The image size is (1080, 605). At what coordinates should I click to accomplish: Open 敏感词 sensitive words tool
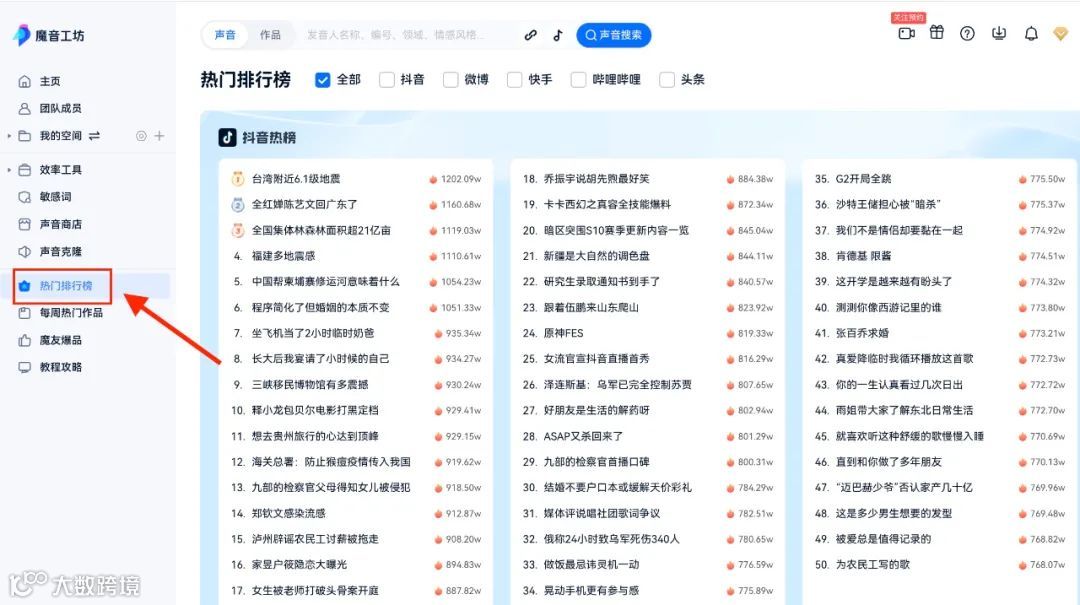coord(55,196)
